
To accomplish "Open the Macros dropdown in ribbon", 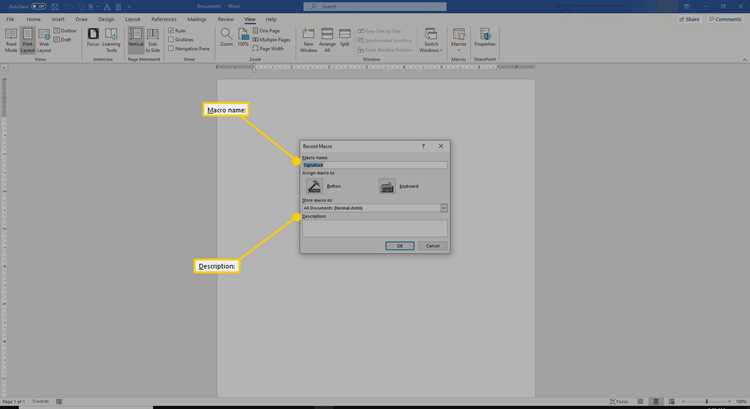I will click(458, 40).
